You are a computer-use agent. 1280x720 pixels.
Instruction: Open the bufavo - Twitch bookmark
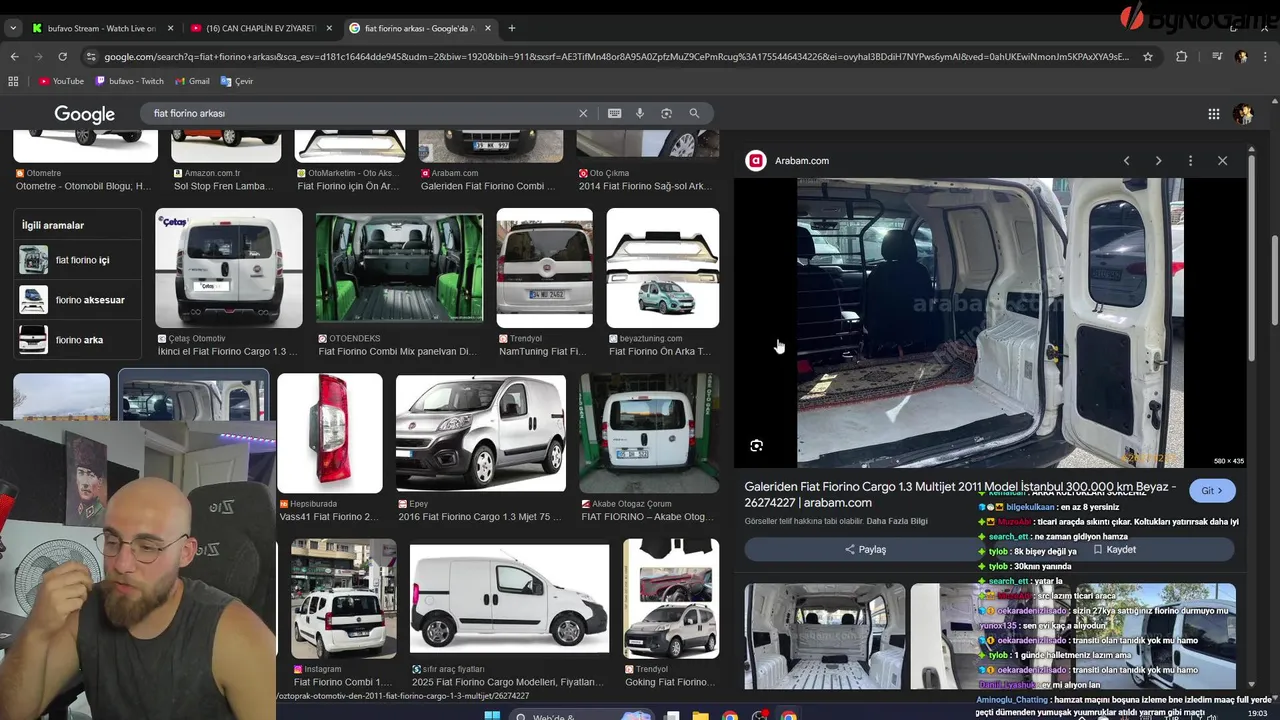129,81
